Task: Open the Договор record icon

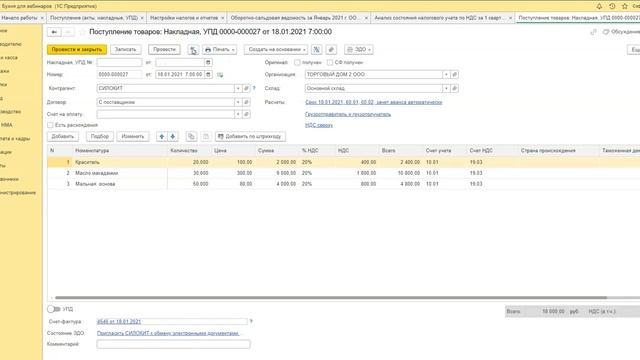Action: point(246,102)
